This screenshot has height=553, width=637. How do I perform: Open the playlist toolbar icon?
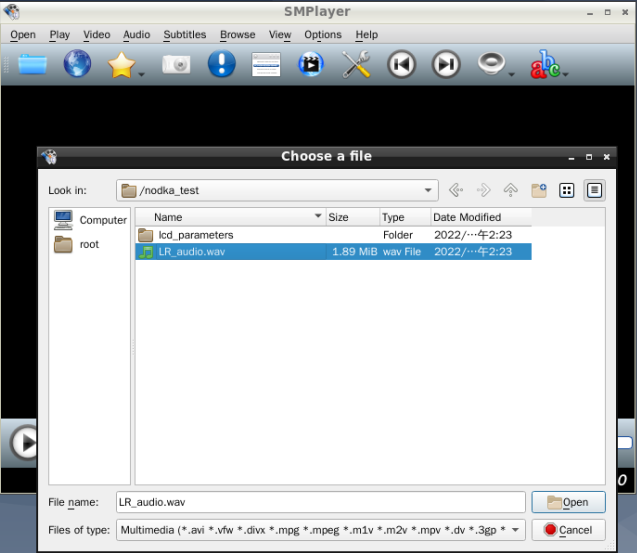click(x=266, y=65)
